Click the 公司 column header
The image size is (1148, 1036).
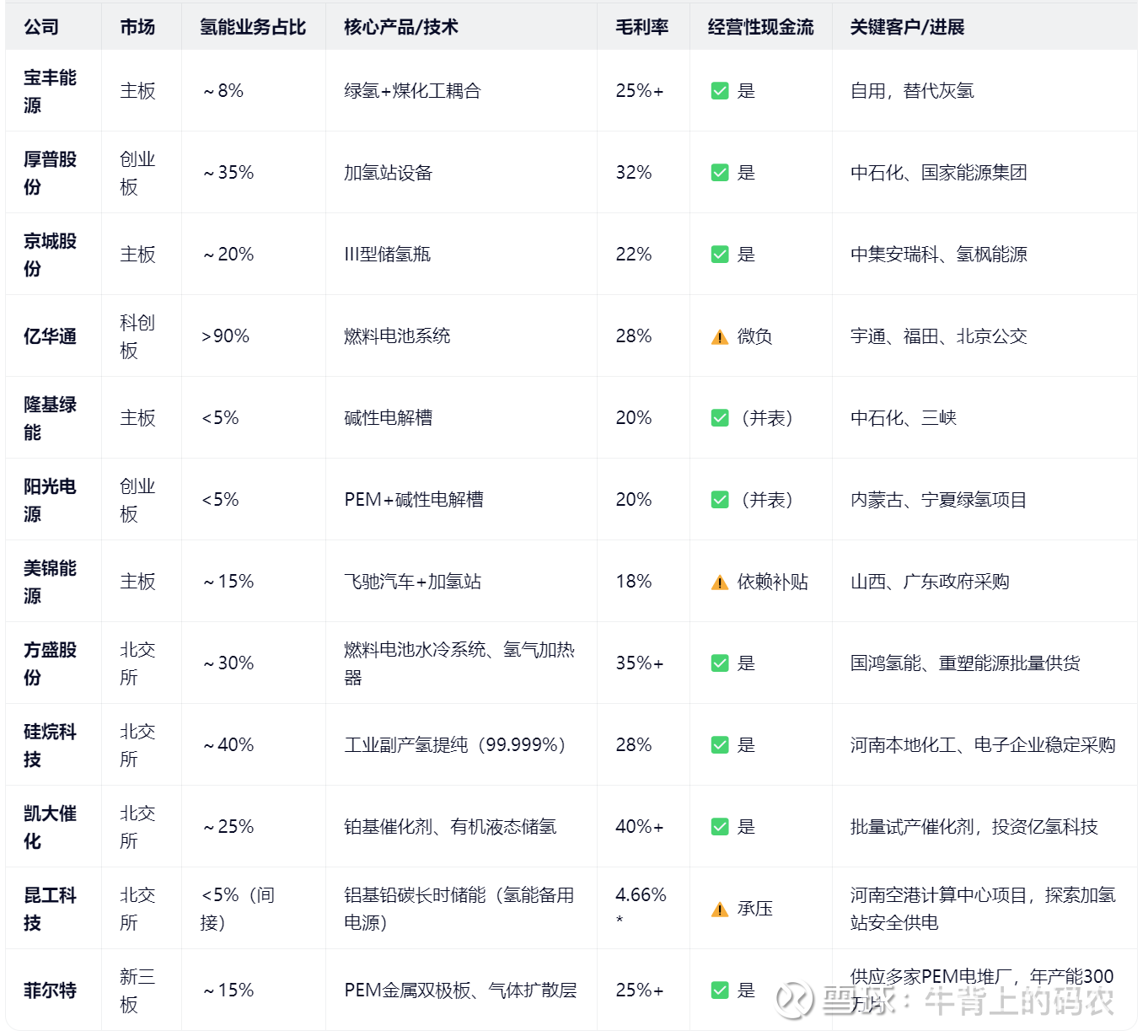(x=41, y=27)
